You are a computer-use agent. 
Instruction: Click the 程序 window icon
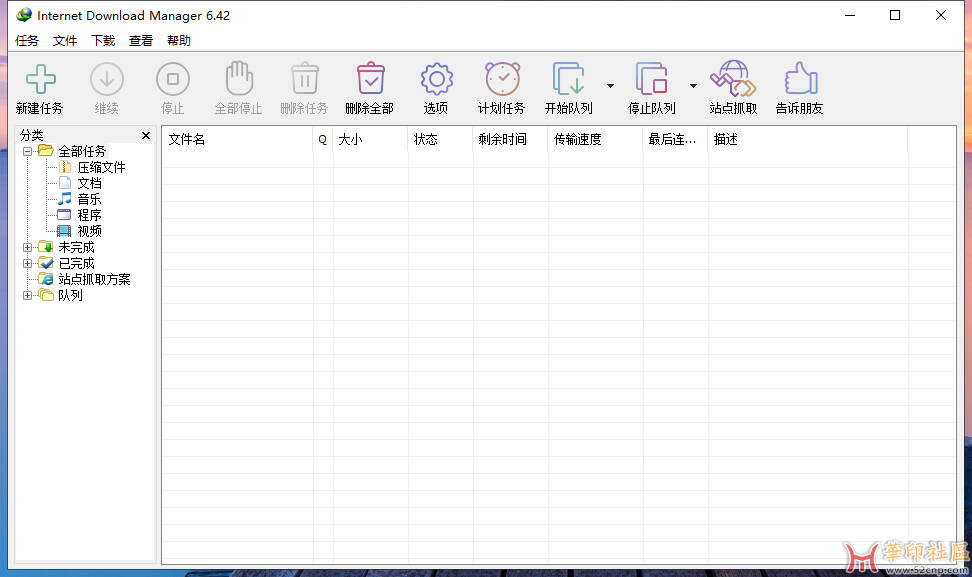(x=64, y=215)
